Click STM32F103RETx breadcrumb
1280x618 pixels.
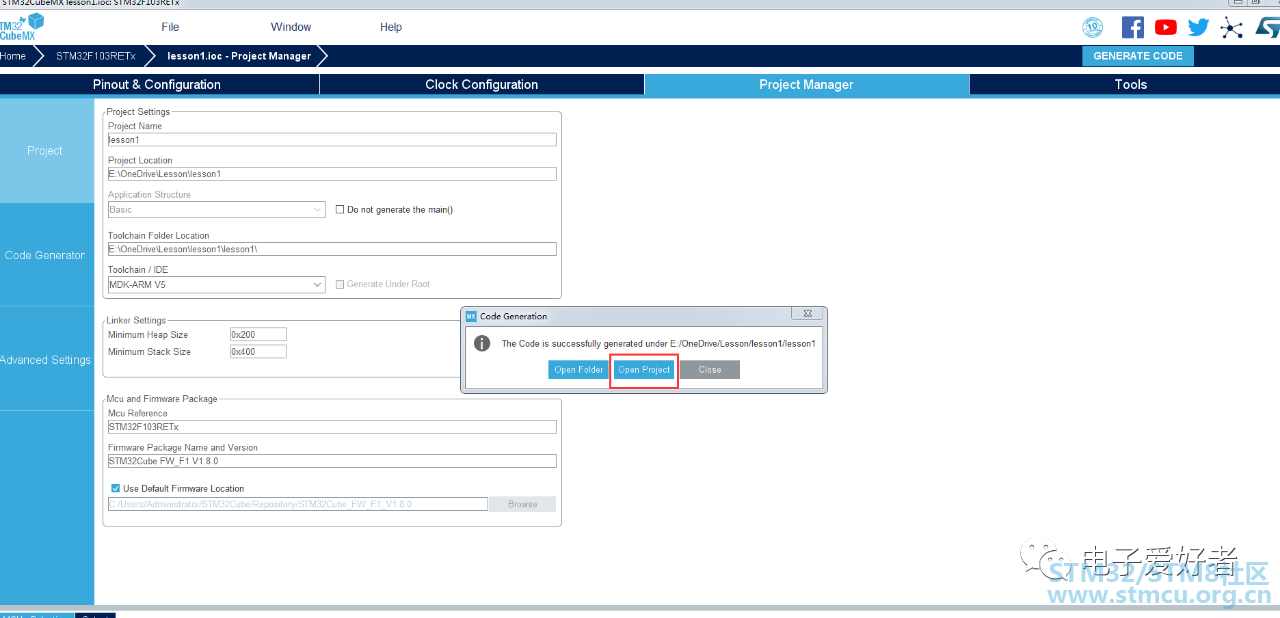(x=96, y=56)
